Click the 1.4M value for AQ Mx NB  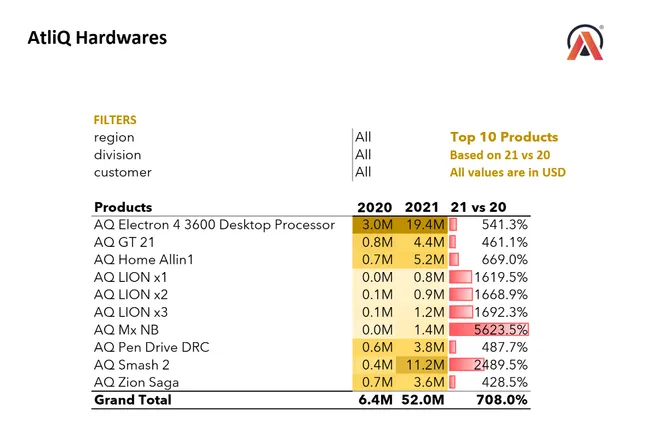tap(429, 330)
